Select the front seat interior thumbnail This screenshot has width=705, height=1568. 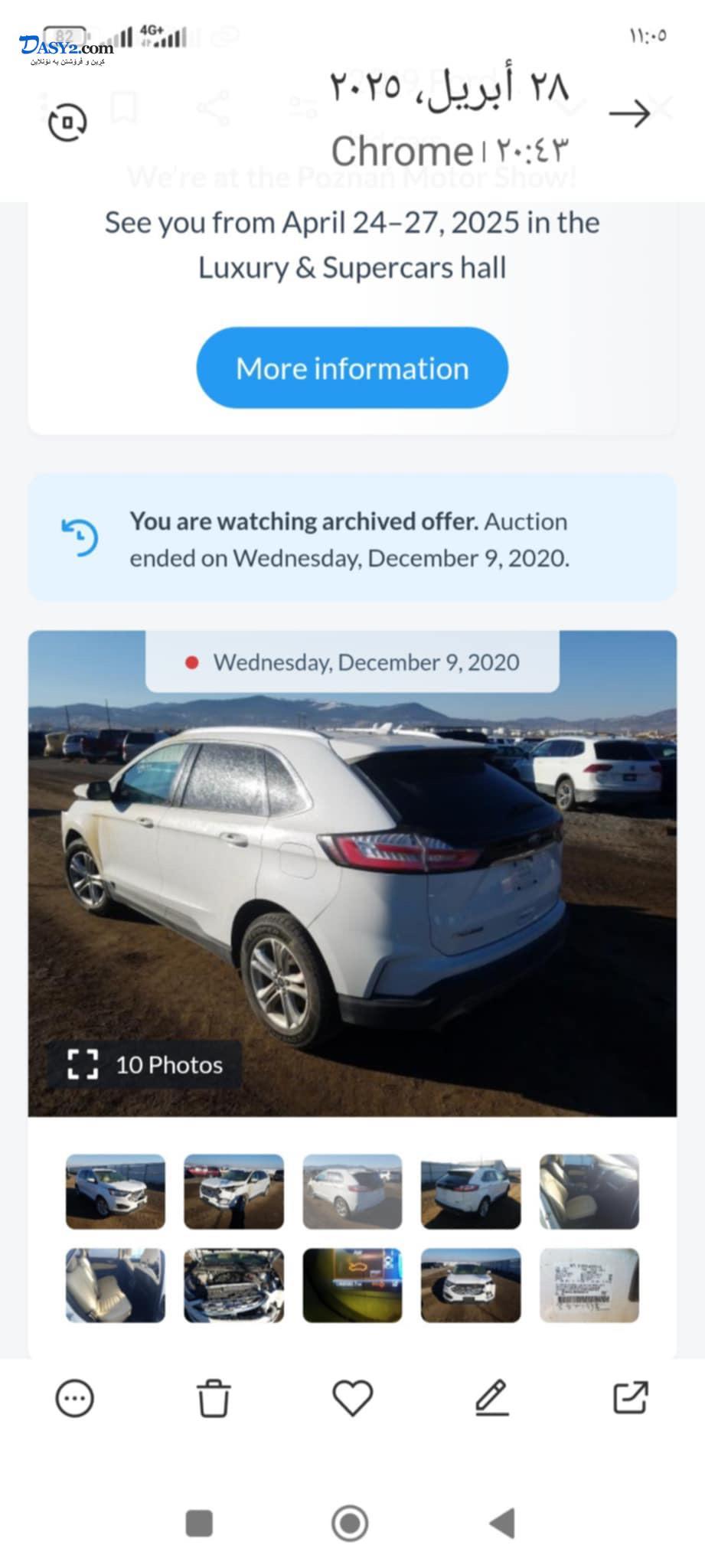(x=589, y=1191)
